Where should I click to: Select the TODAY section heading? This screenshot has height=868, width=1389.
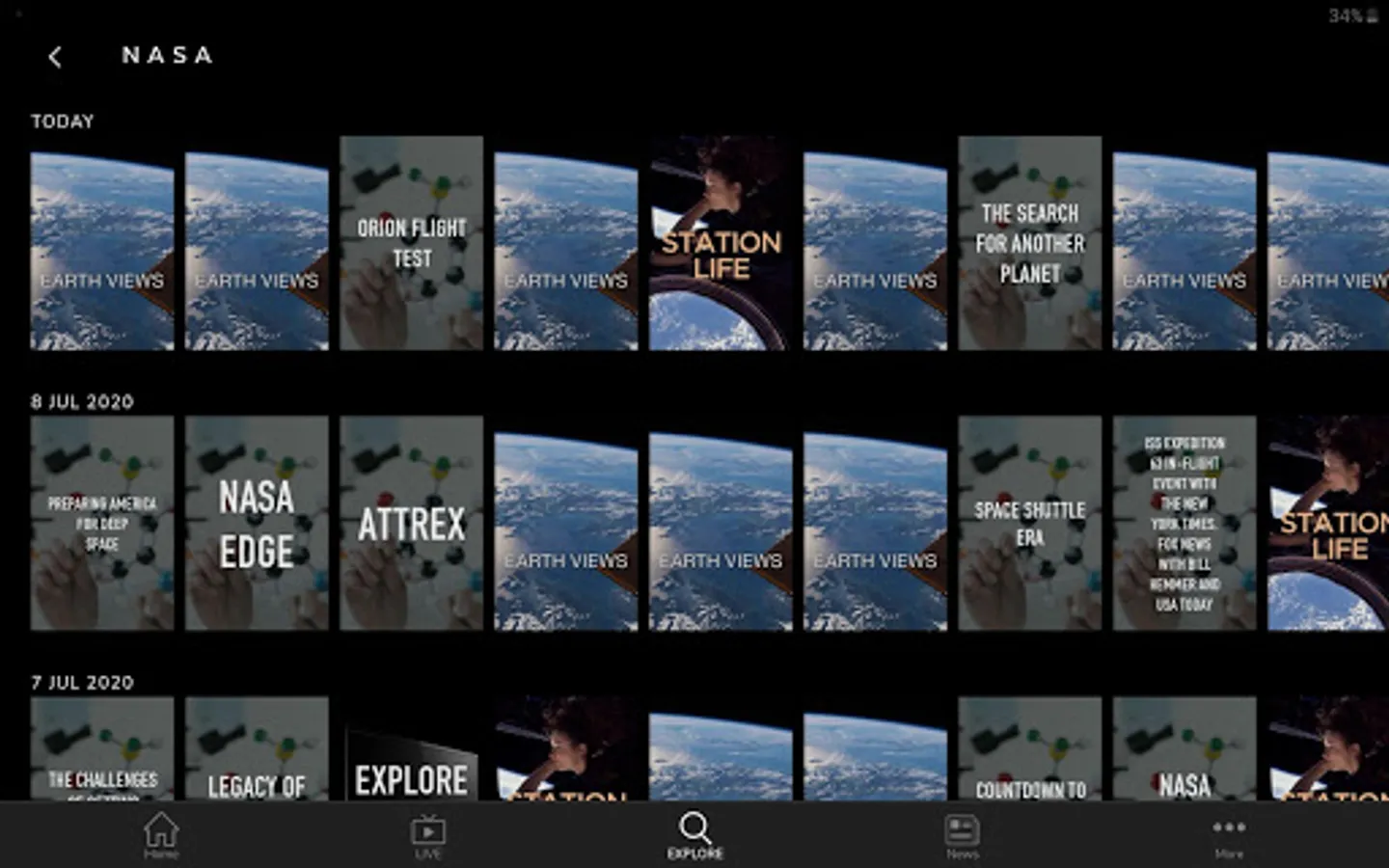63,122
